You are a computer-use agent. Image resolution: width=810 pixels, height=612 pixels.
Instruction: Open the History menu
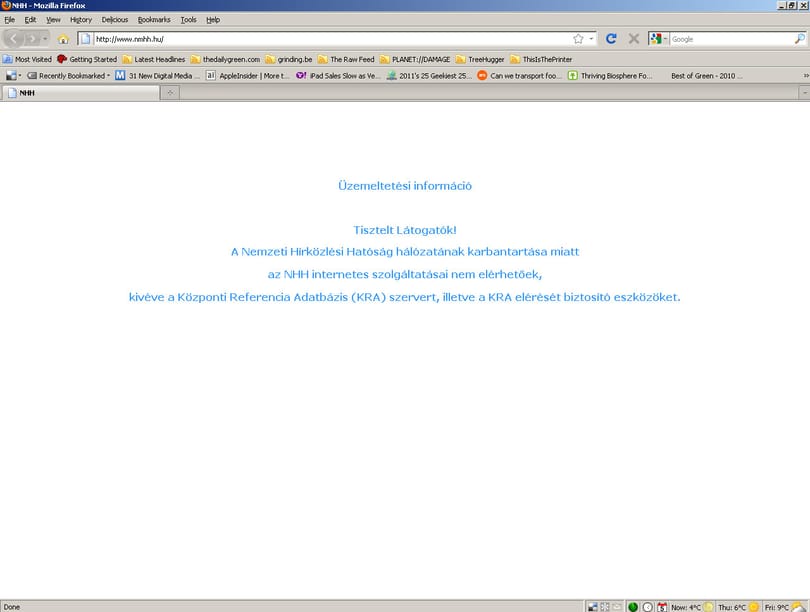(x=81, y=20)
